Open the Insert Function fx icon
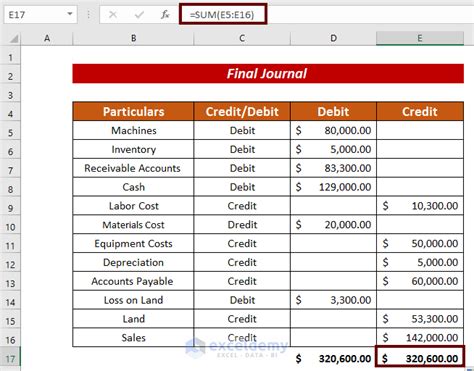The width and height of the screenshot is (474, 371). (x=165, y=14)
